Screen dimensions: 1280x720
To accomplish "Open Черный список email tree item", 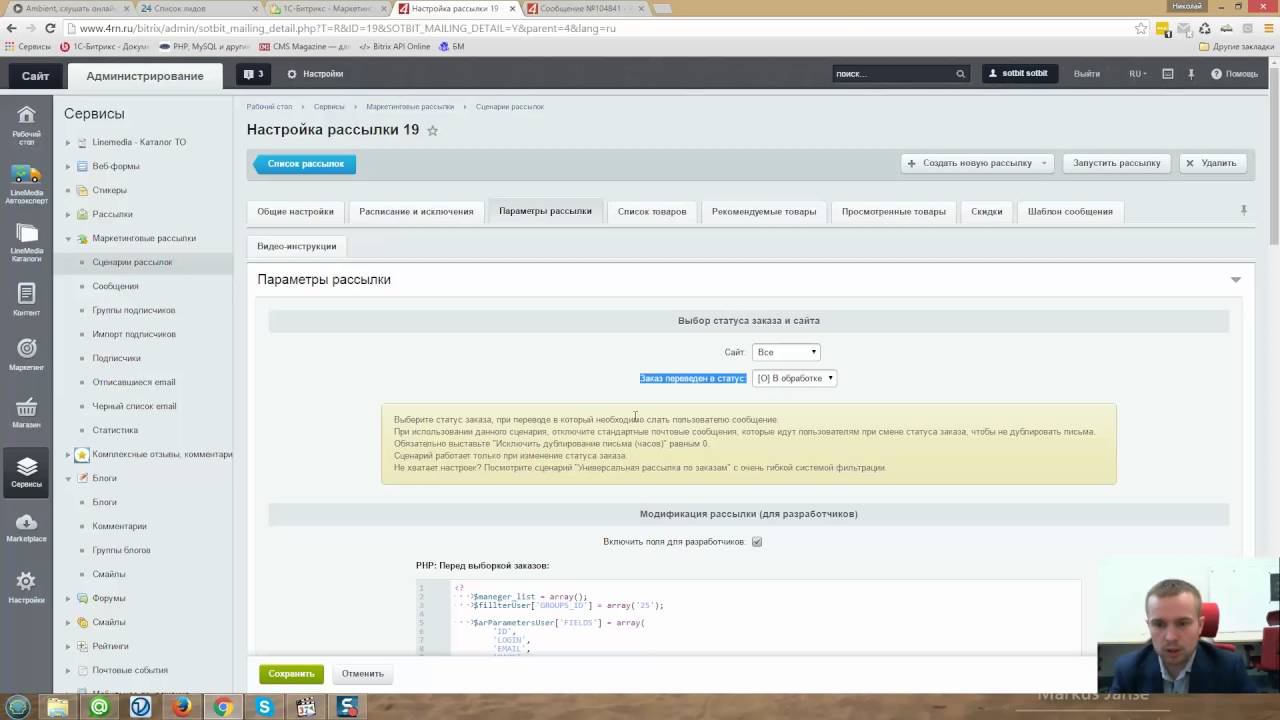I will (x=134, y=406).
